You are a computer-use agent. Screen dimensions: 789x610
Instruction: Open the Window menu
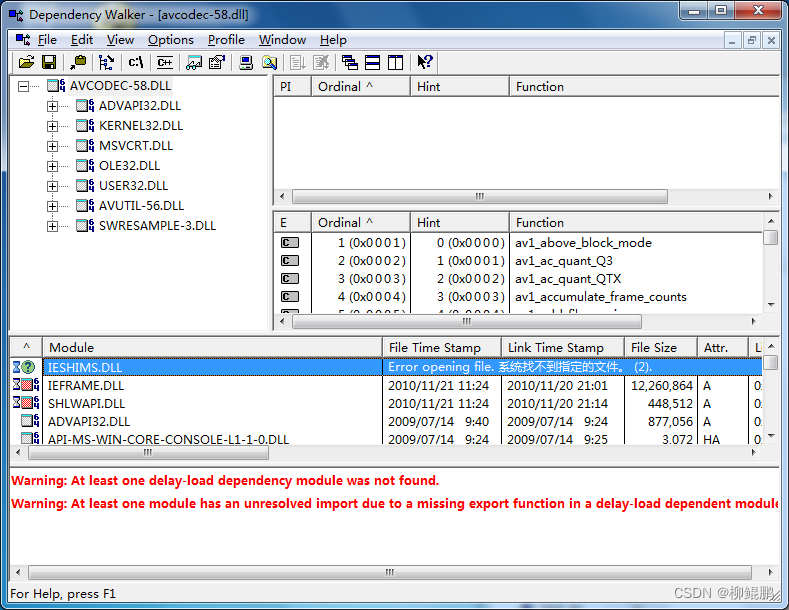click(x=282, y=40)
